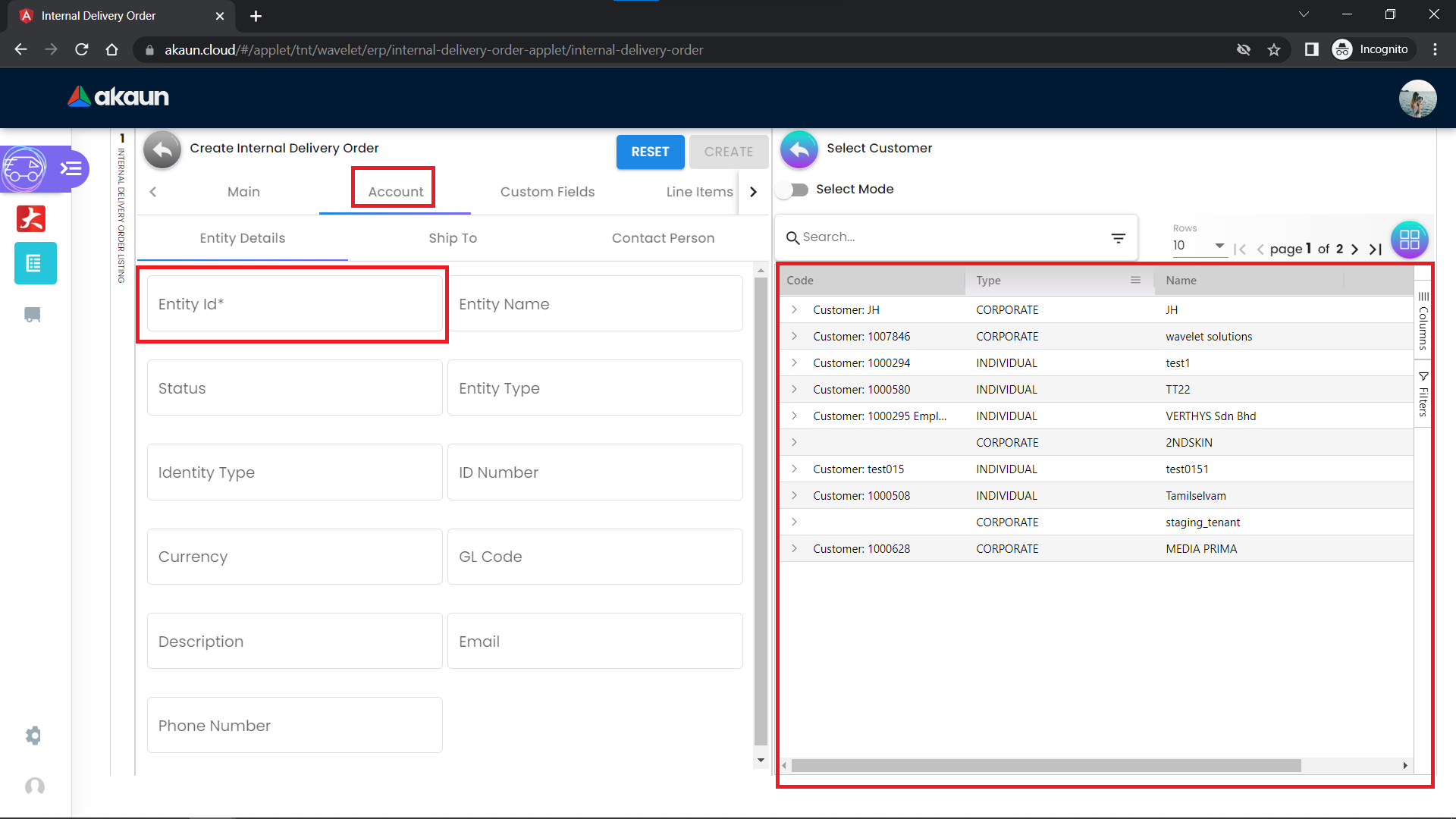Expand the Customer: JH row
The image size is (1456, 819).
[x=794, y=309]
